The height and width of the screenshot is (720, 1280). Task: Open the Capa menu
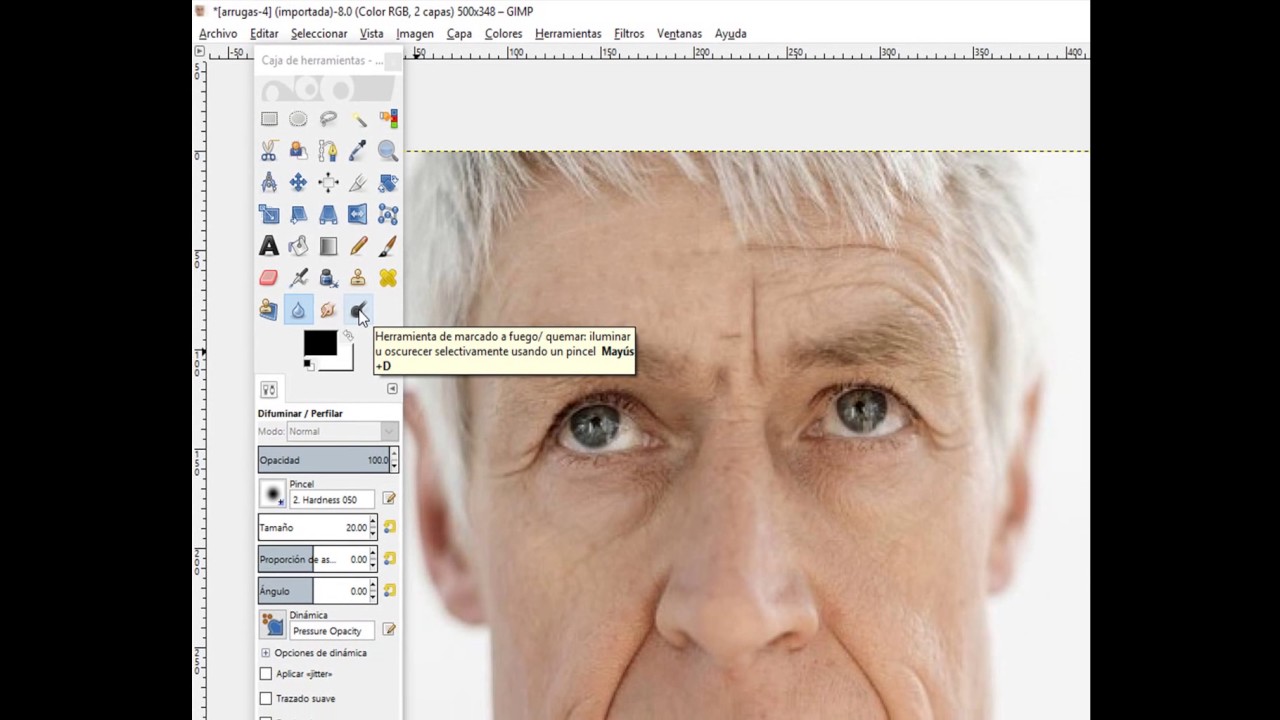459,33
